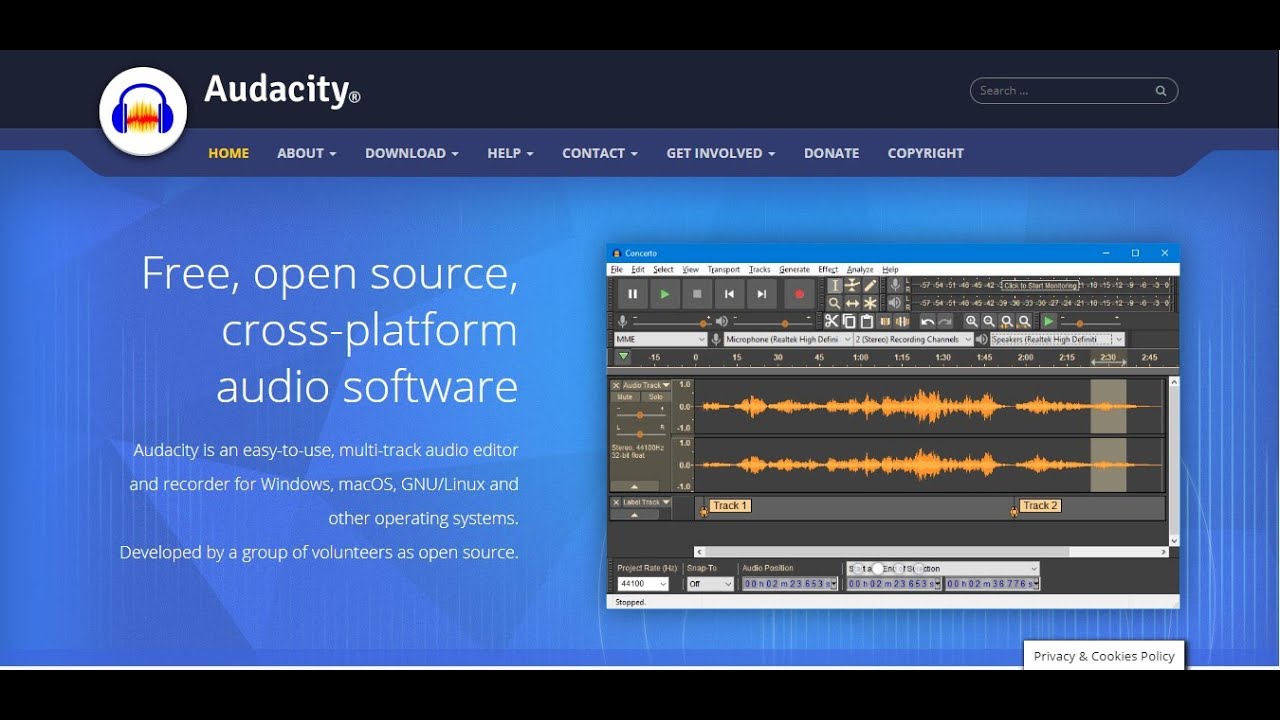This screenshot has width=1280, height=720.
Task: Open the Audio Track dropdown menu
Action: pos(647,385)
